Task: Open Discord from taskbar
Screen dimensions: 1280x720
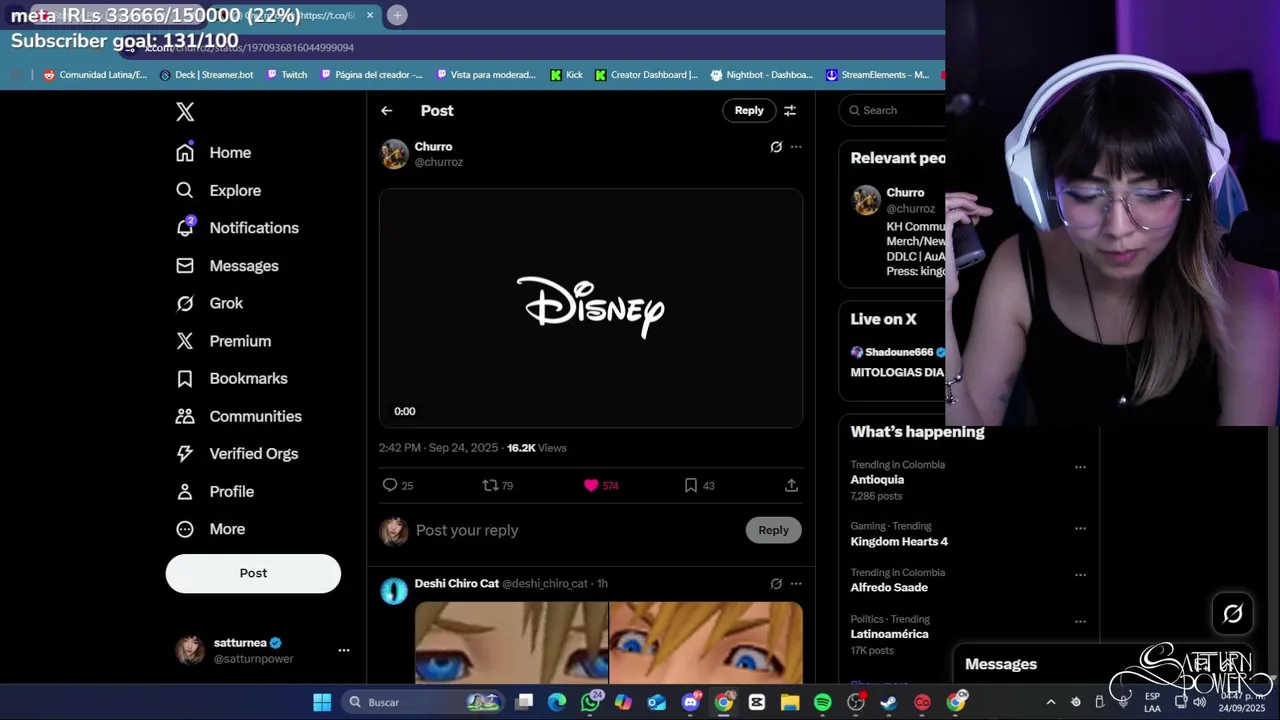Action: coord(690,703)
